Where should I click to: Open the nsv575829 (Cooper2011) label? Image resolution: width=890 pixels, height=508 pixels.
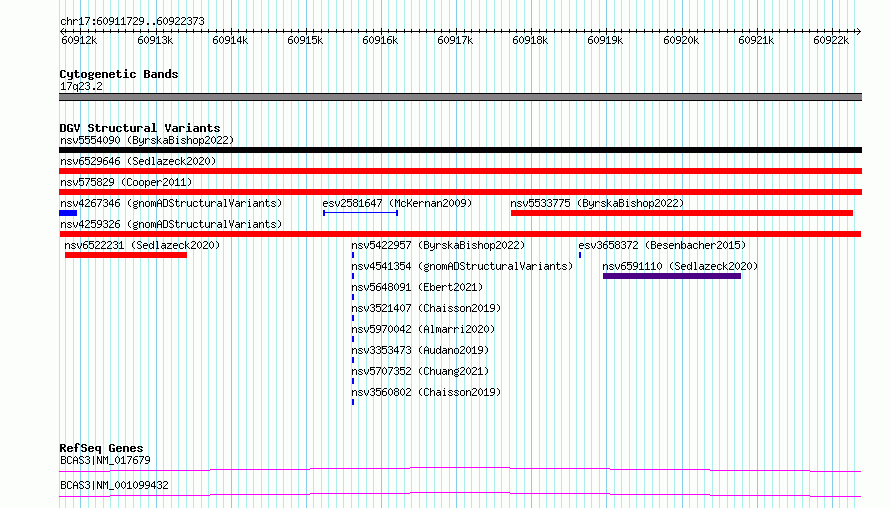(126, 182)
